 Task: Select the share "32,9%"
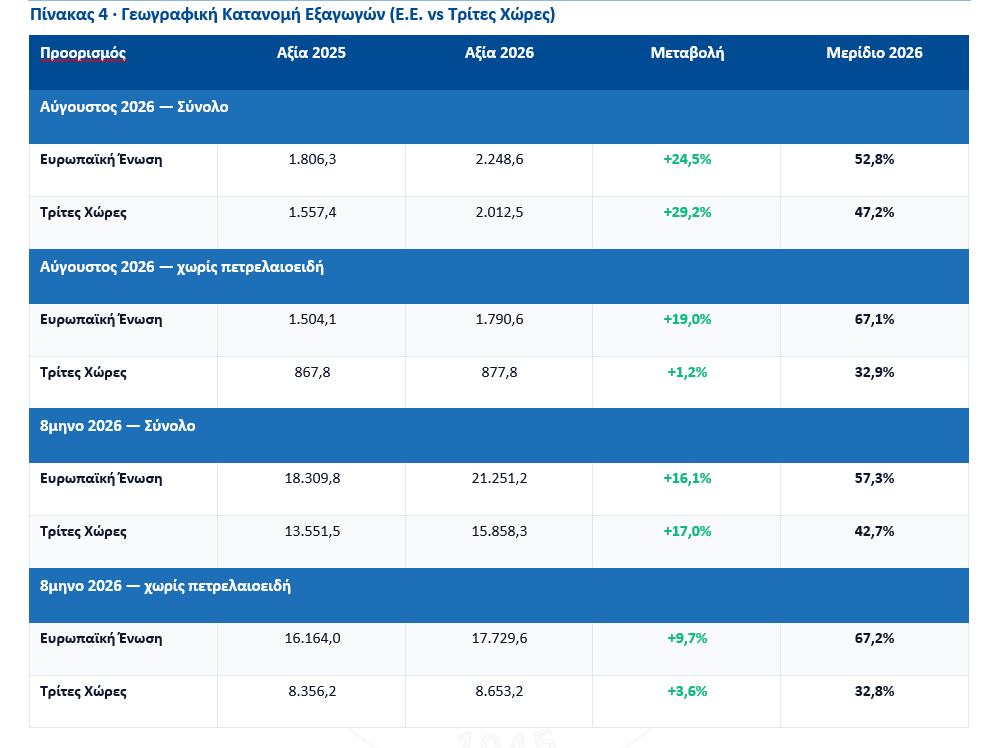click(874, 372)
